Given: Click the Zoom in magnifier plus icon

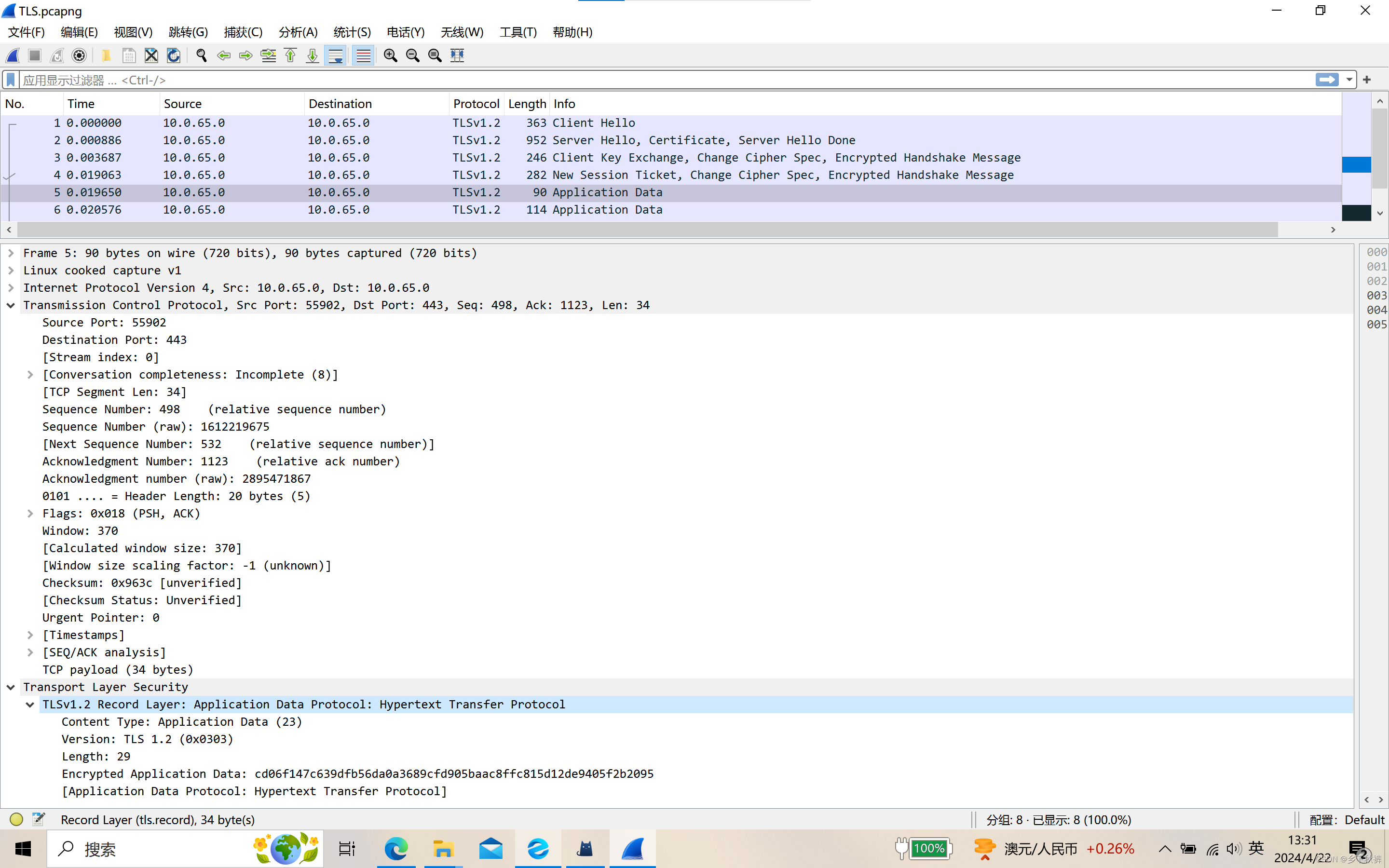Looking at the screenshot, I should point(390,55).
